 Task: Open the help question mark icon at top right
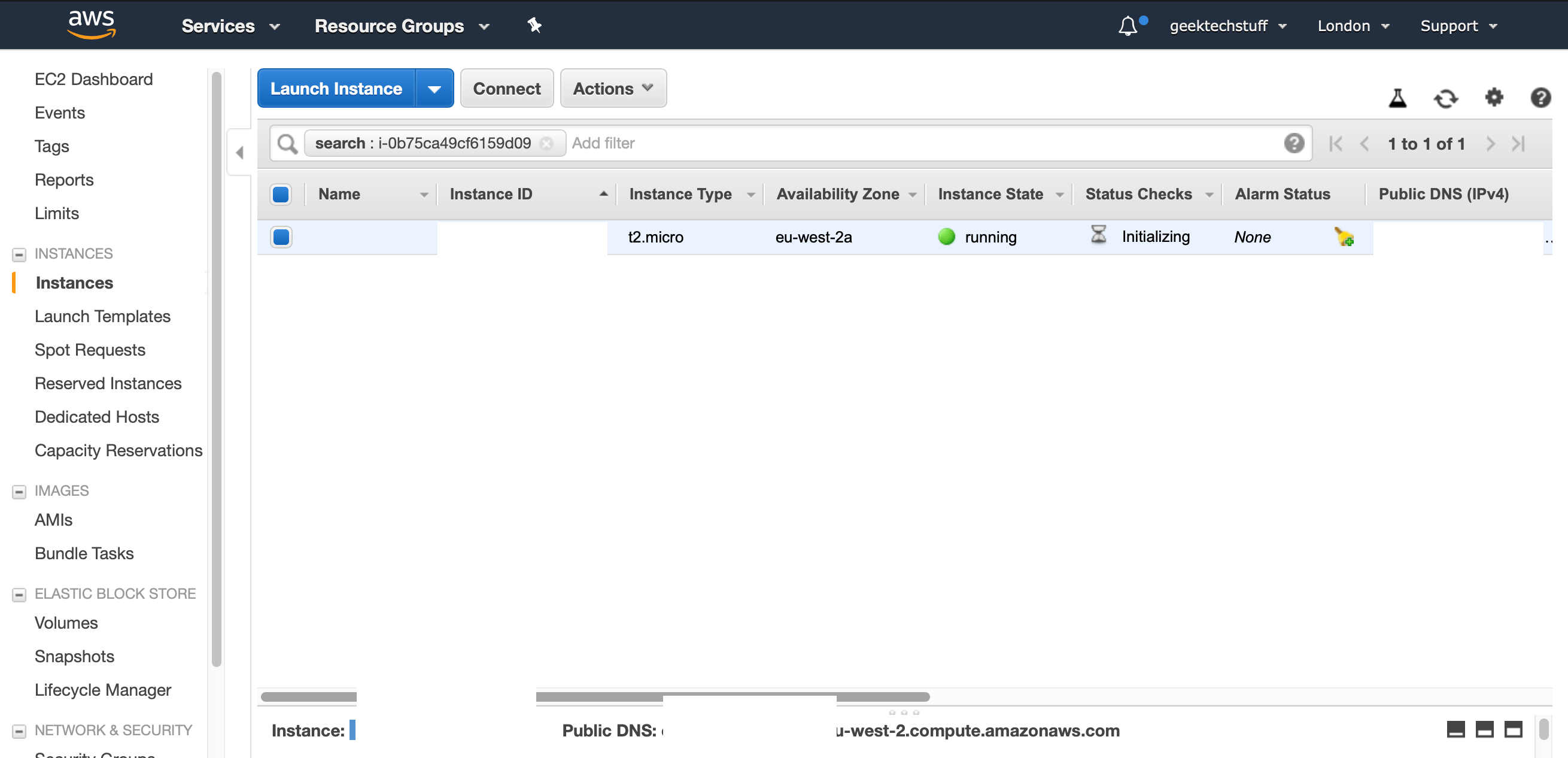1540,98
